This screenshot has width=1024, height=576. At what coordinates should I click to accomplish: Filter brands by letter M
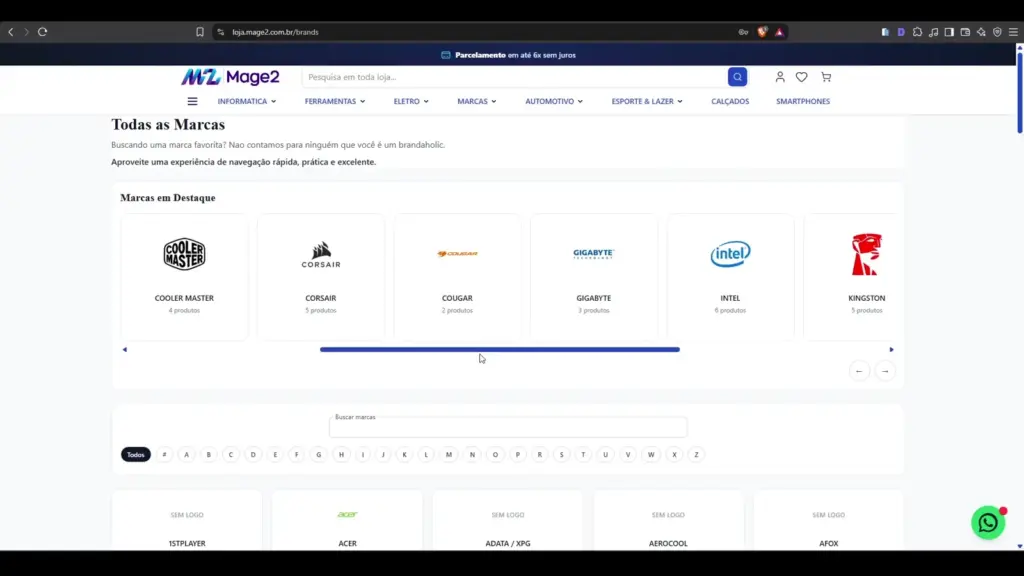click(x=449, y=455)
